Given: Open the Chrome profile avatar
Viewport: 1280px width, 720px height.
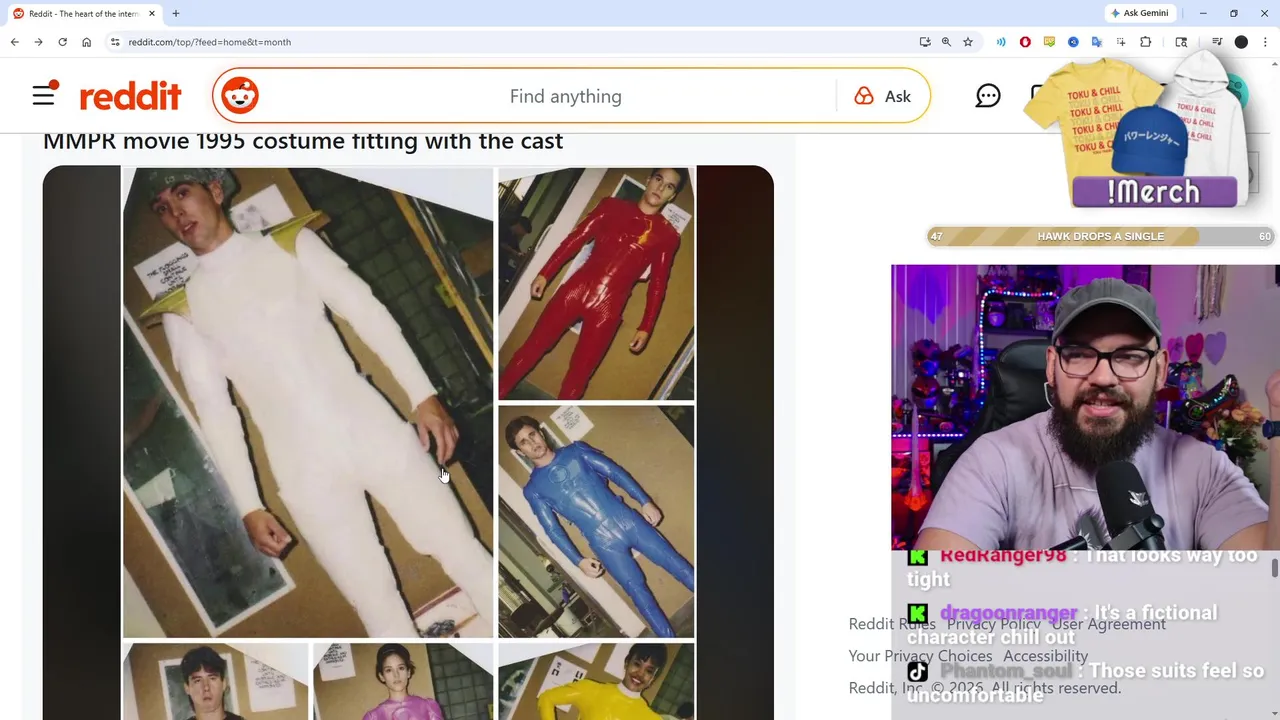Looking at the screenshot, I should tap(1241, 42).
